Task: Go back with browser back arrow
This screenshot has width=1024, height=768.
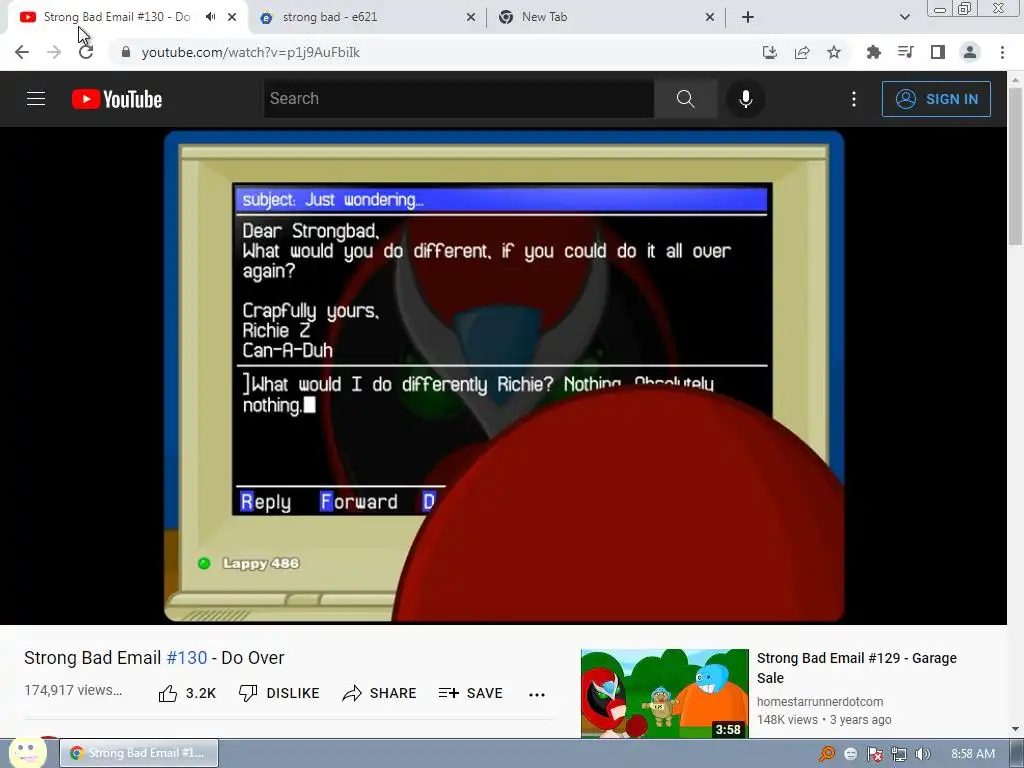Action: coord(22,52)
